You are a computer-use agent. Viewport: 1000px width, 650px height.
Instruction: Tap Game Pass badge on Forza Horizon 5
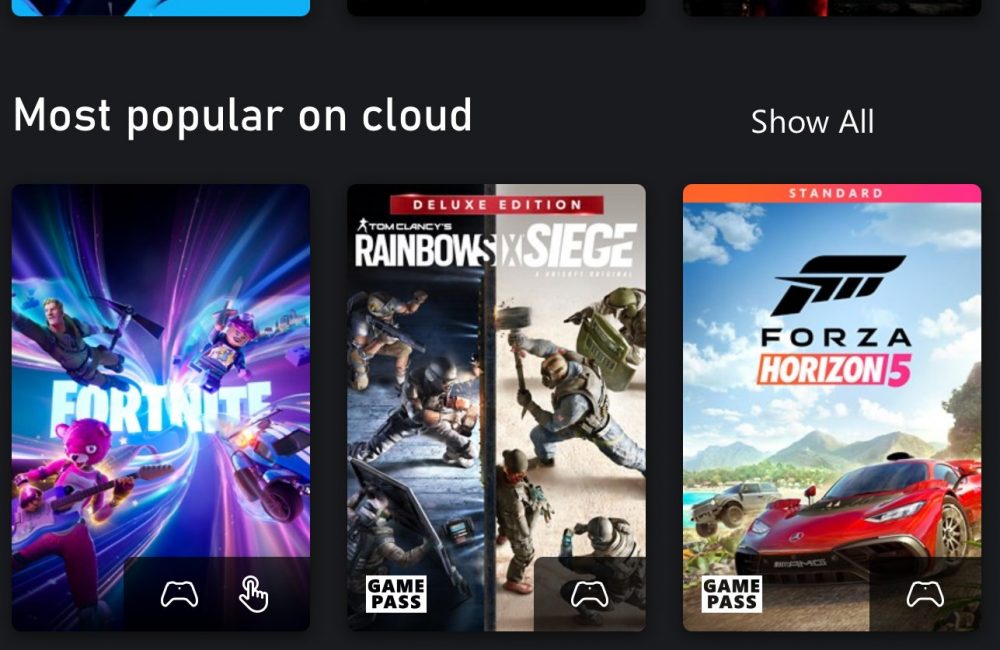[x=732, y=594]
